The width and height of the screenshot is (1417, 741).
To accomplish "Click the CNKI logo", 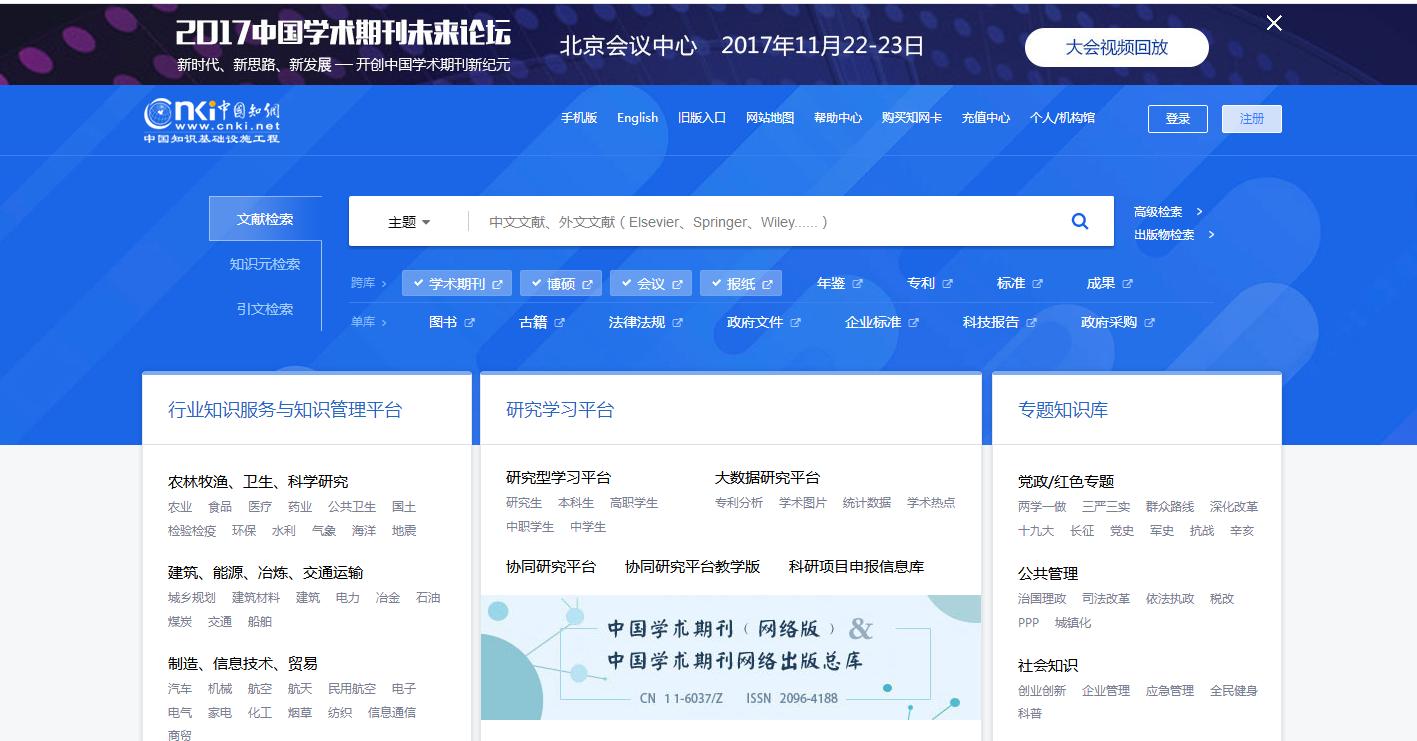I will [212, 121].
